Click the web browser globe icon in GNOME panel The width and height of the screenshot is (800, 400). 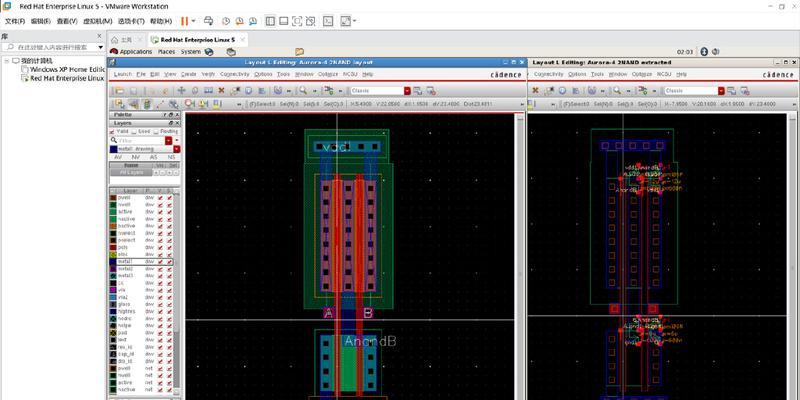click(209, 52)
